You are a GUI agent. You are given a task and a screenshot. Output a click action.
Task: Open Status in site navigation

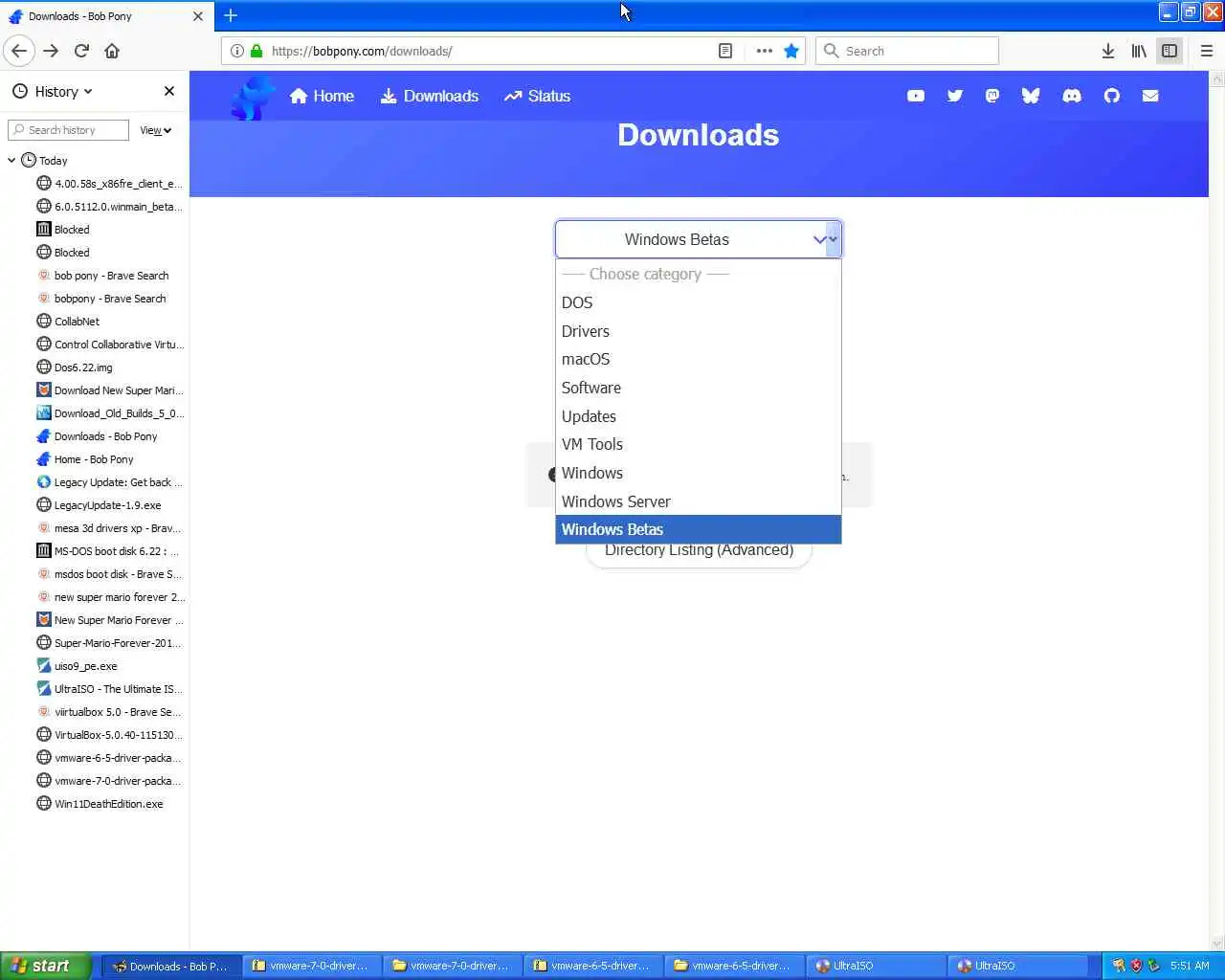coord(538,96)
